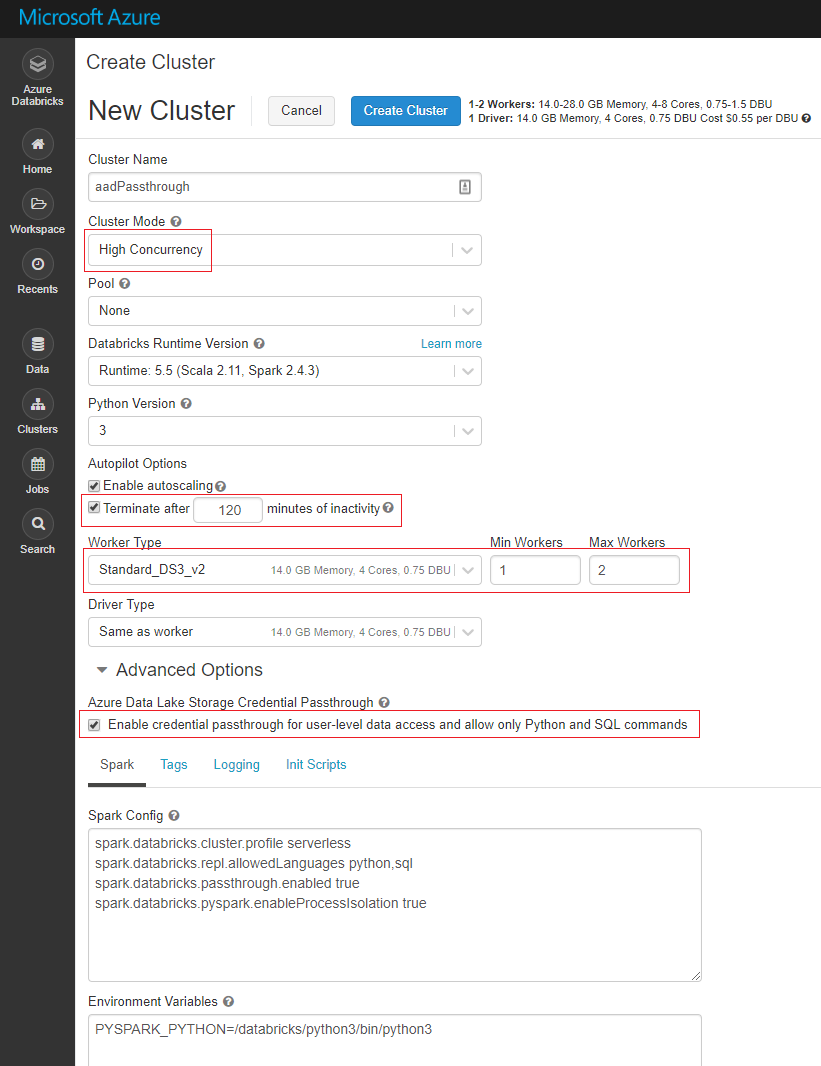
Task: Click help icon after Cost per DBU
Action: tap(806, 118)
